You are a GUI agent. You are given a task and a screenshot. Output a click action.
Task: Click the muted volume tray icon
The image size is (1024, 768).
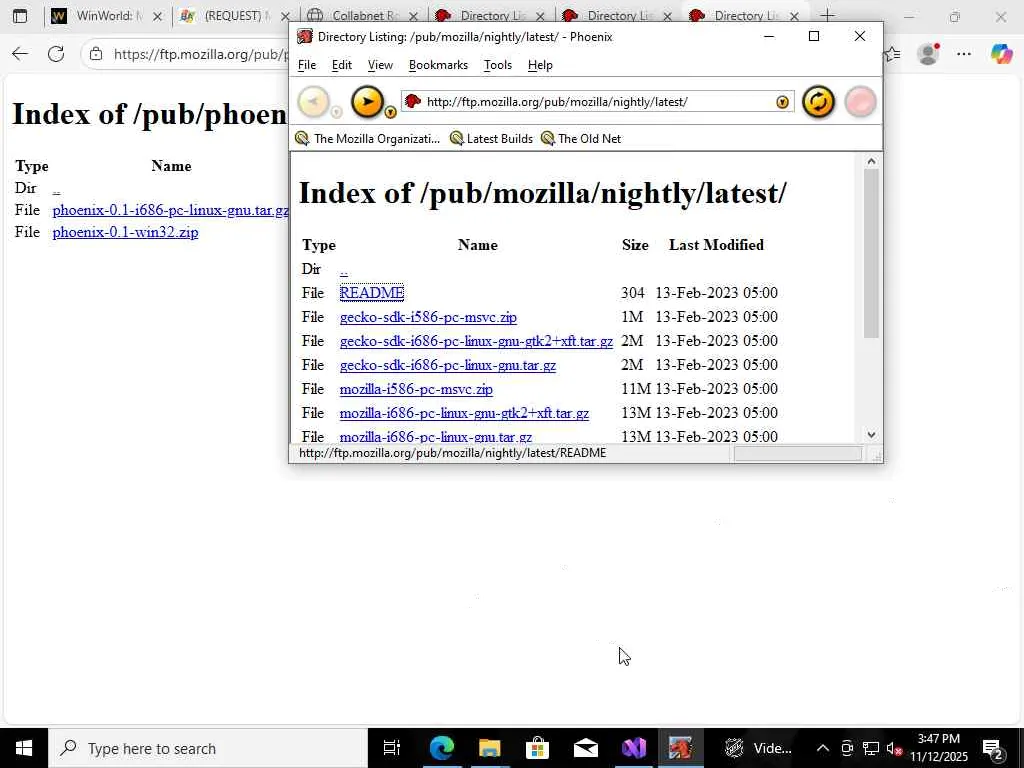[x=893, y=748]
